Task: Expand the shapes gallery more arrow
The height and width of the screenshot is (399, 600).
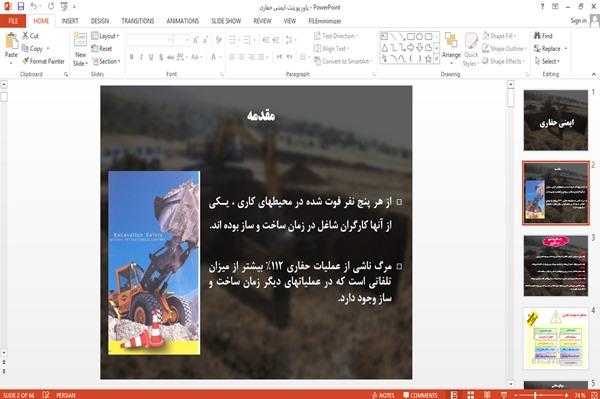Action: point(437,59)
